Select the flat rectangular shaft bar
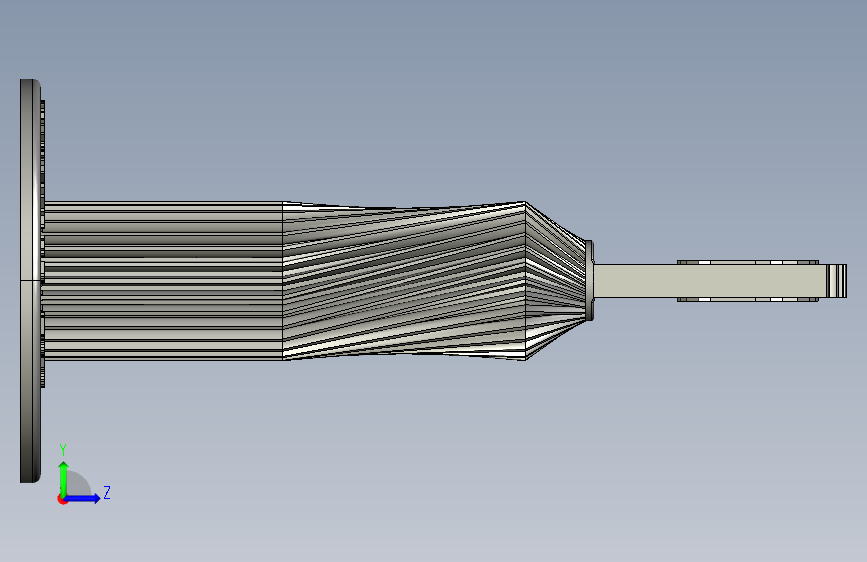Viewport: 867px width, 562px height. 711,280
